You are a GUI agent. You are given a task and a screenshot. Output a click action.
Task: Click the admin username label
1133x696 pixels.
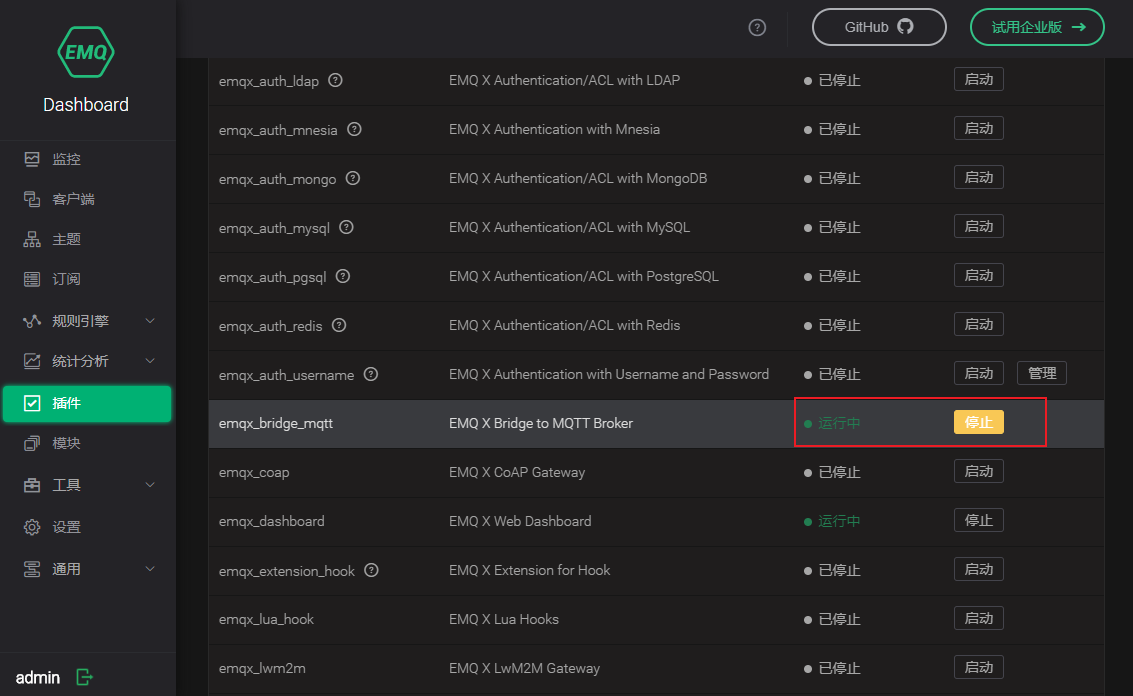[x=38, y=677]
